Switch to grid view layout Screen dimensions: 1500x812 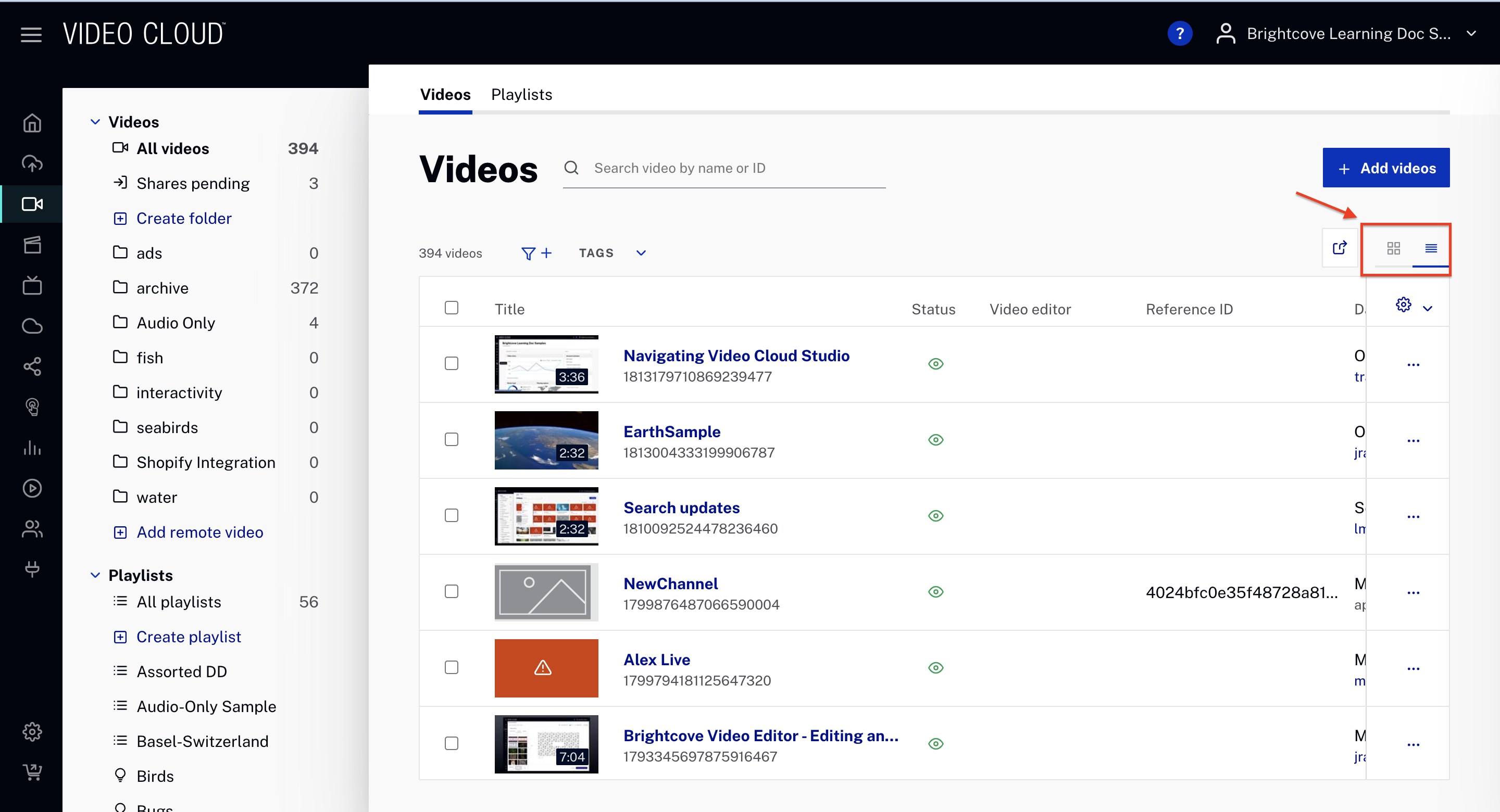coord(1393,249)
